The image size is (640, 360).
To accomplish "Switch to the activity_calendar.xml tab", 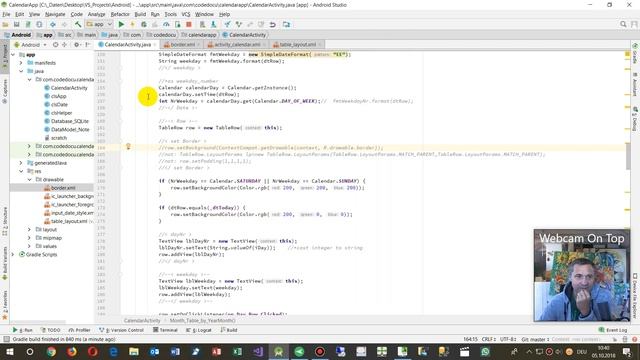I will 237,44.
